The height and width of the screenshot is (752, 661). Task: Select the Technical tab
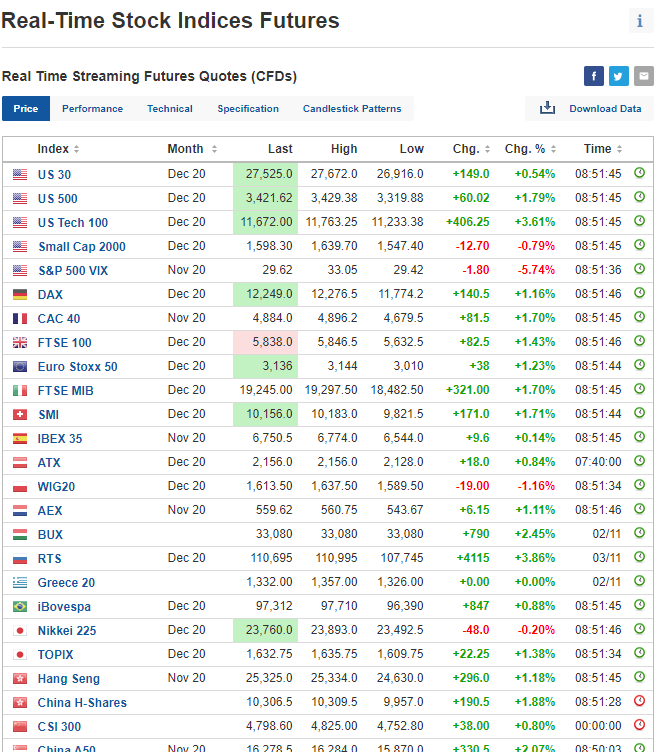(170, 109)
